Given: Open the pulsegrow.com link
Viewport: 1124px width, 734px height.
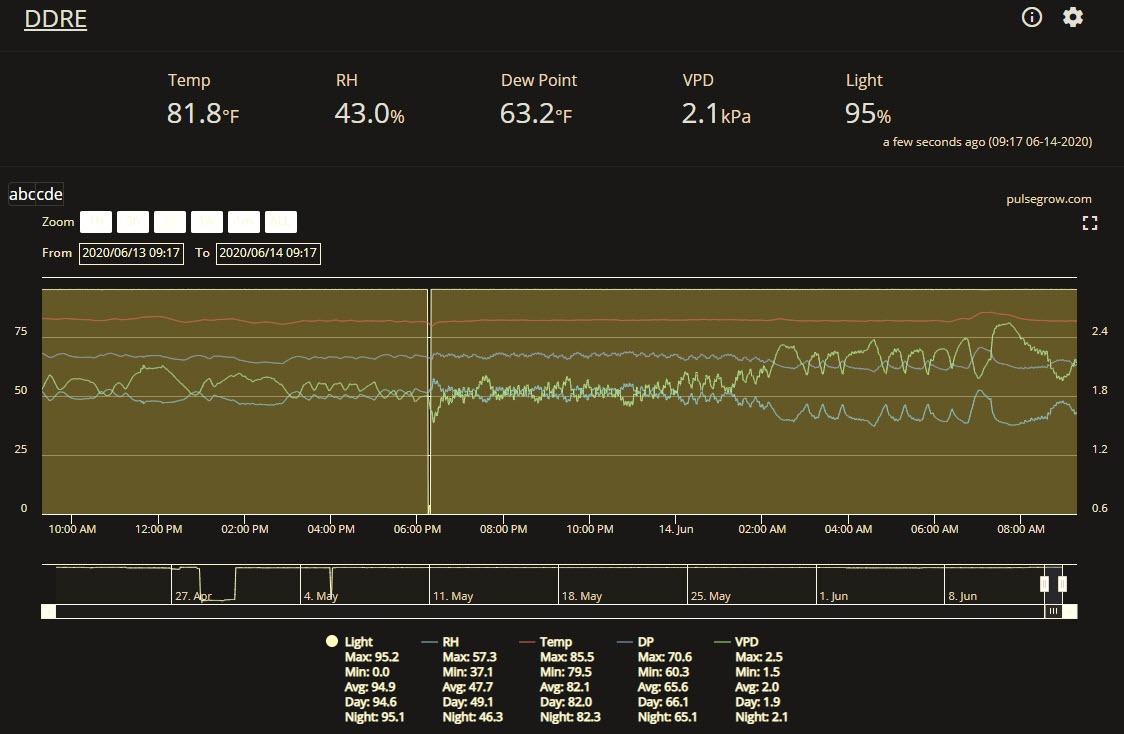Looking at the screenshot, I should [1049, 199].
